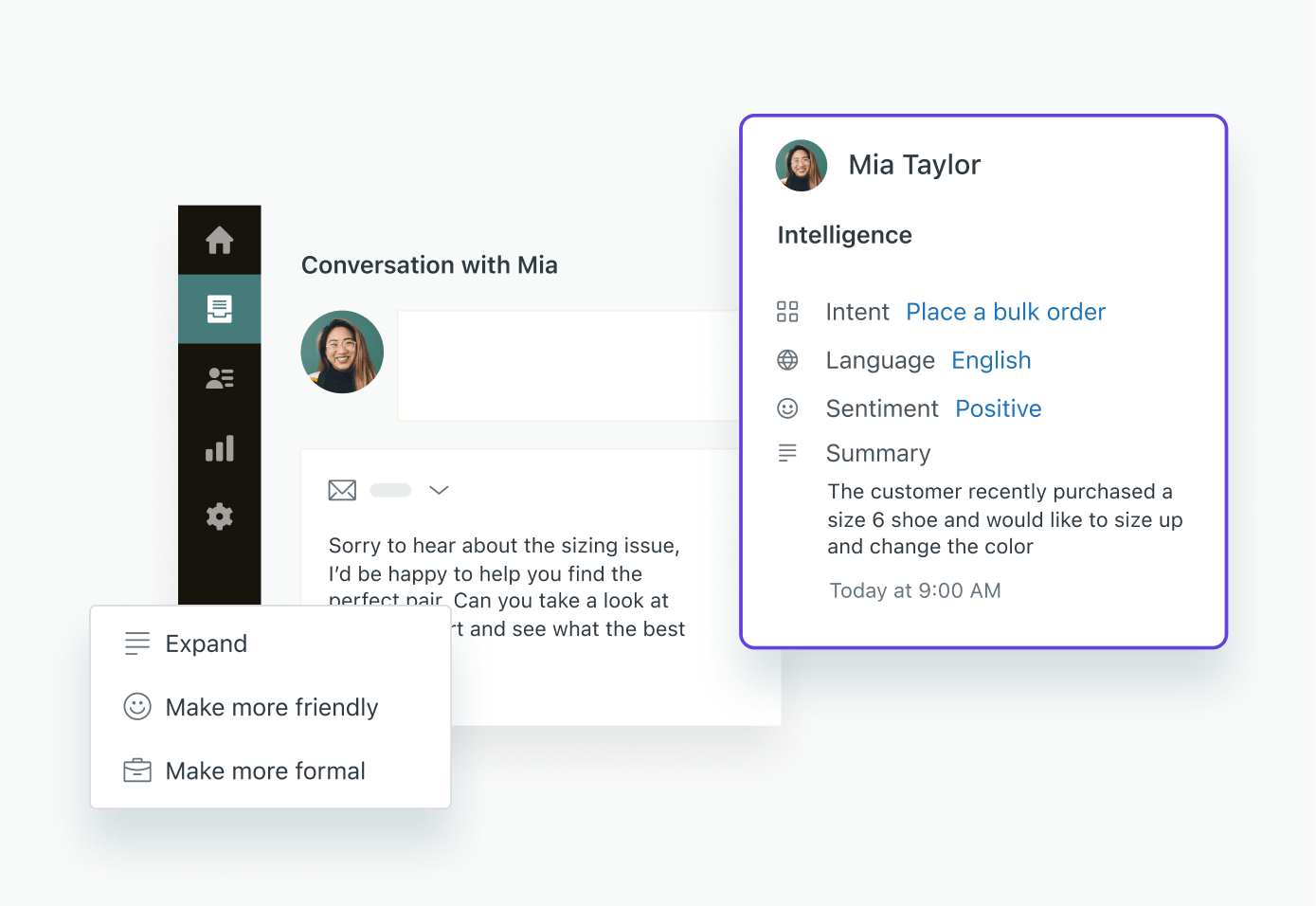This screenshot has height=906, width=1316.
Task: Click the email envelope channel icon
Action: click(x=342, y=490)
